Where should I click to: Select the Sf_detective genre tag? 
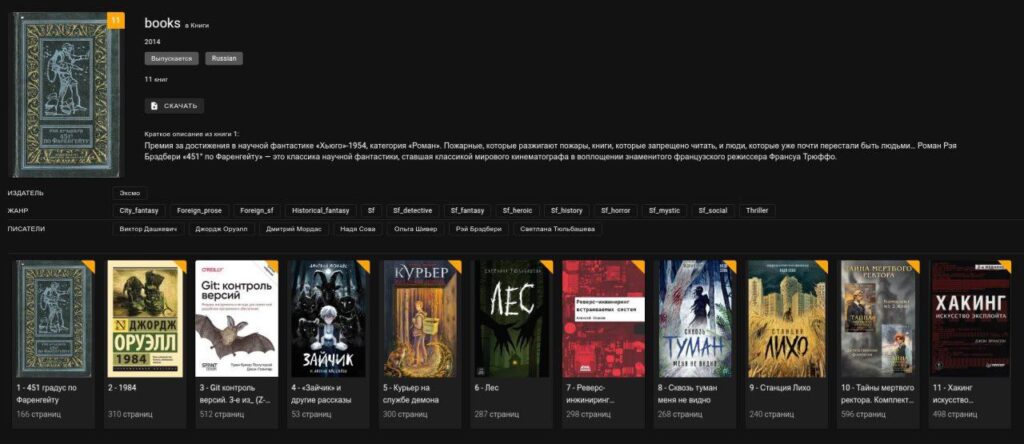click(x=412, y=211)
